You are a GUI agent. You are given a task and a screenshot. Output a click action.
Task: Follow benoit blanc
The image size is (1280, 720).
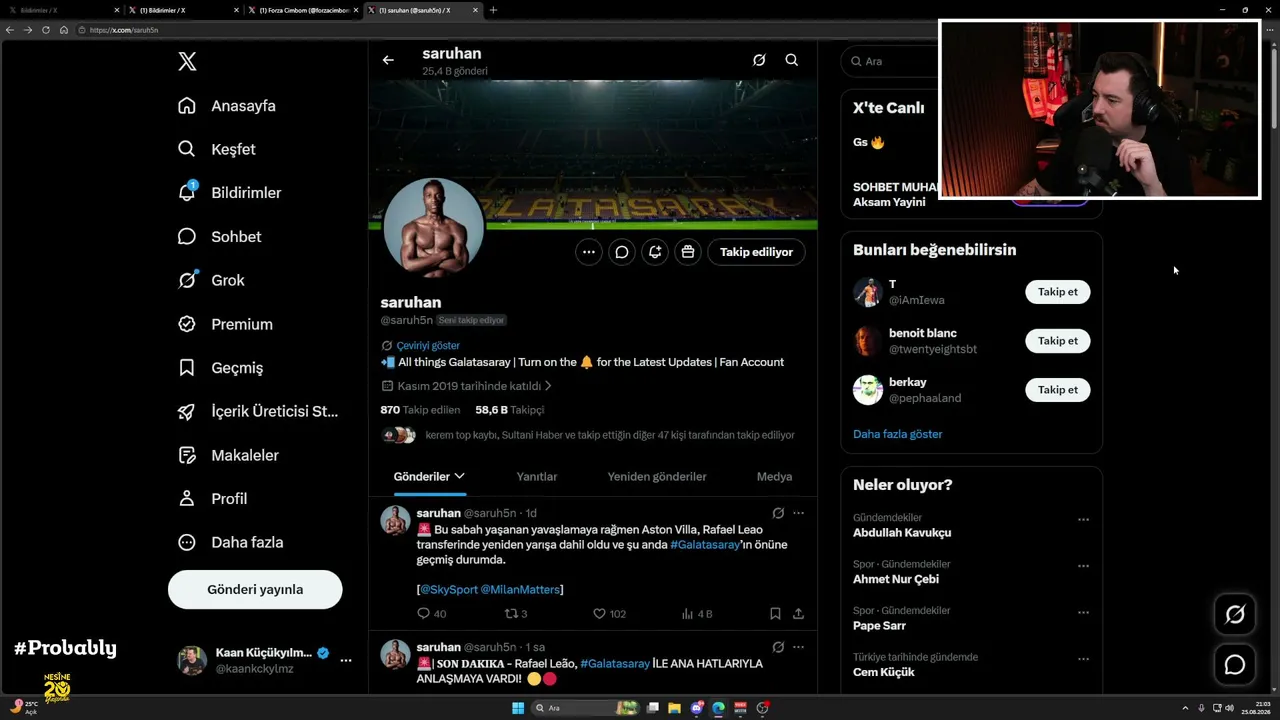coord(1057,341)
